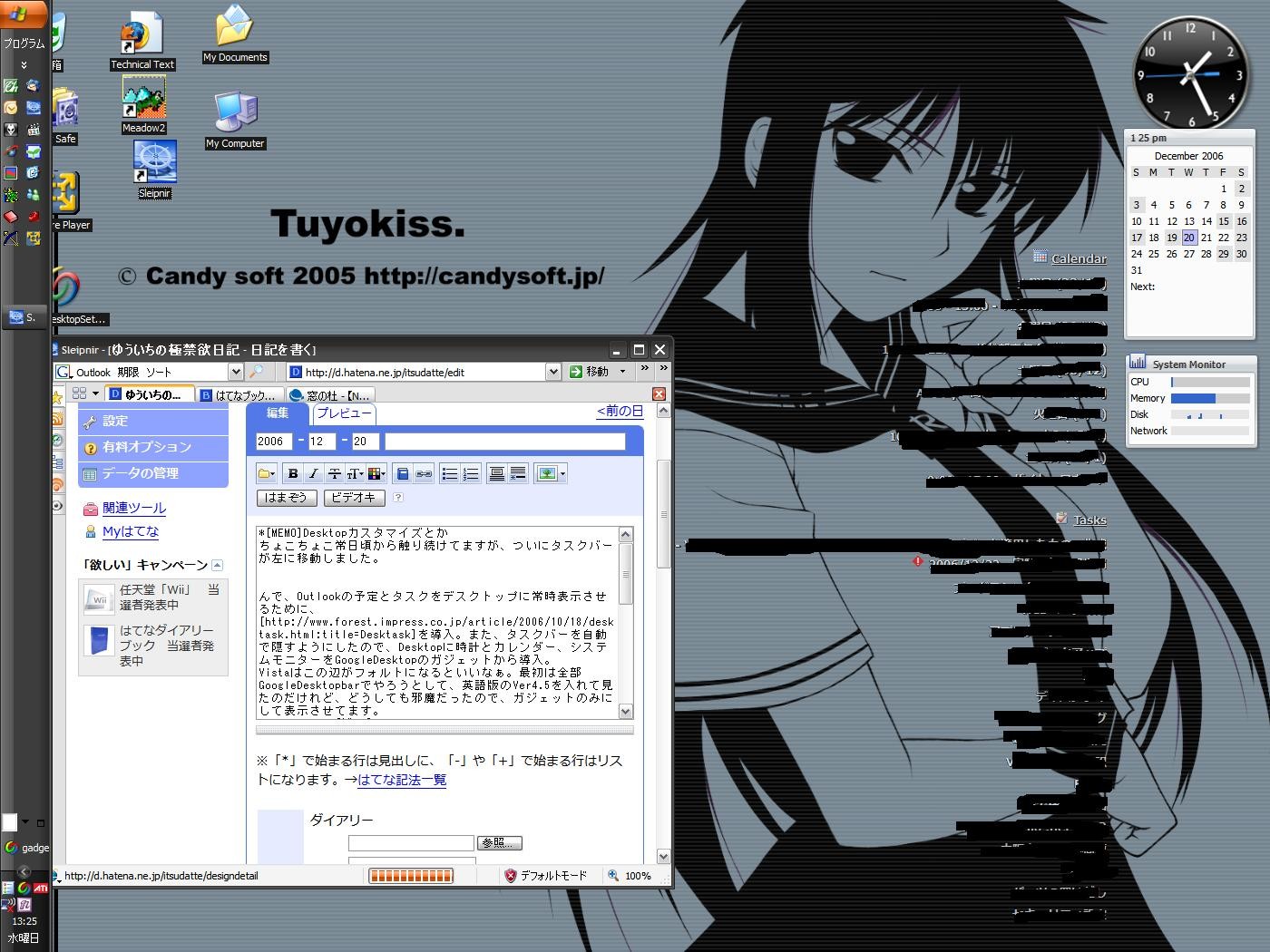Image resolution: width=1270 pixels, height=952 pixels.
Task: Open the Windows Start button
Action: click(x=24, y=14)
